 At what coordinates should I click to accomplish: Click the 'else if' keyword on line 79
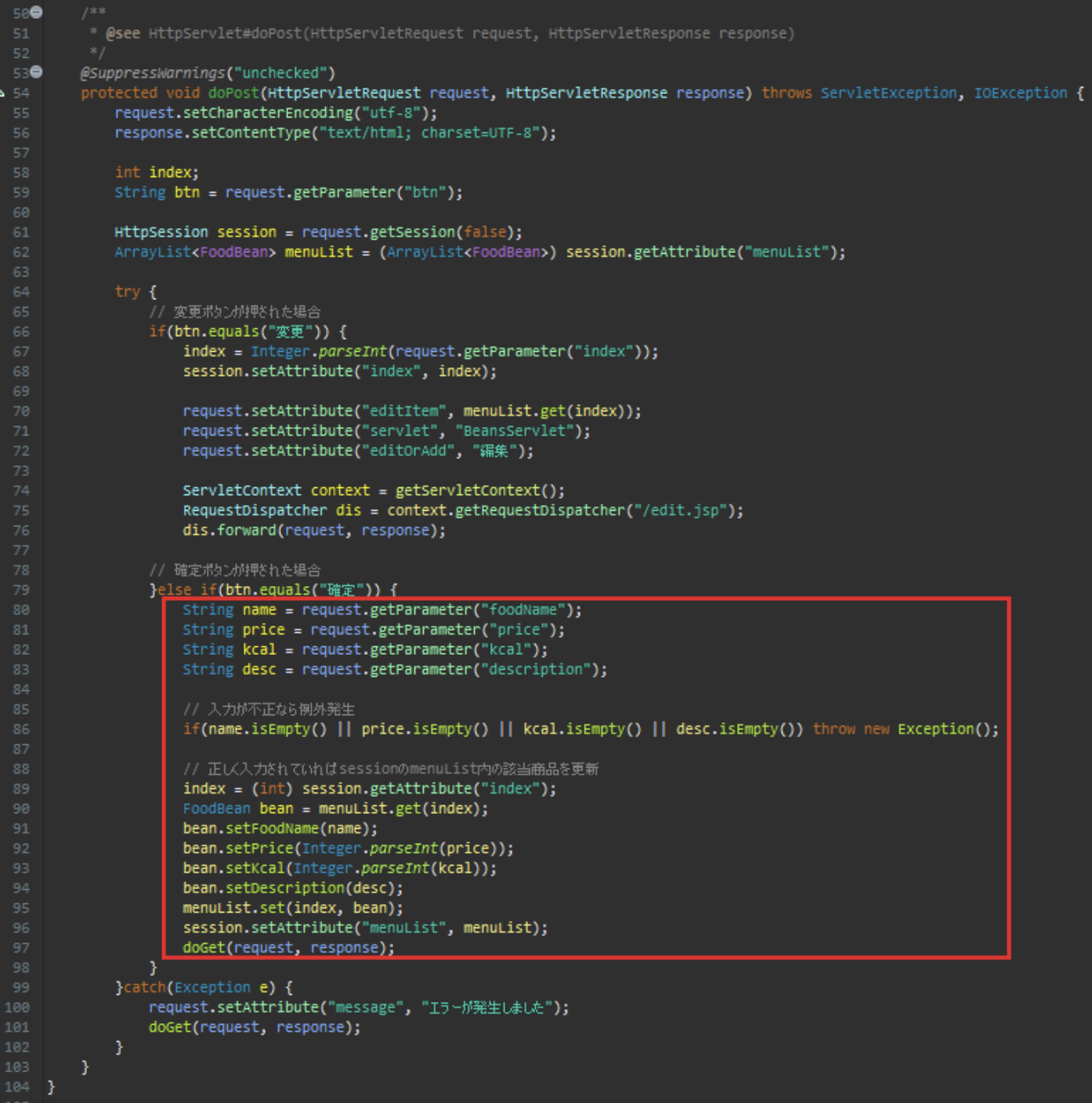click(187, 591)
